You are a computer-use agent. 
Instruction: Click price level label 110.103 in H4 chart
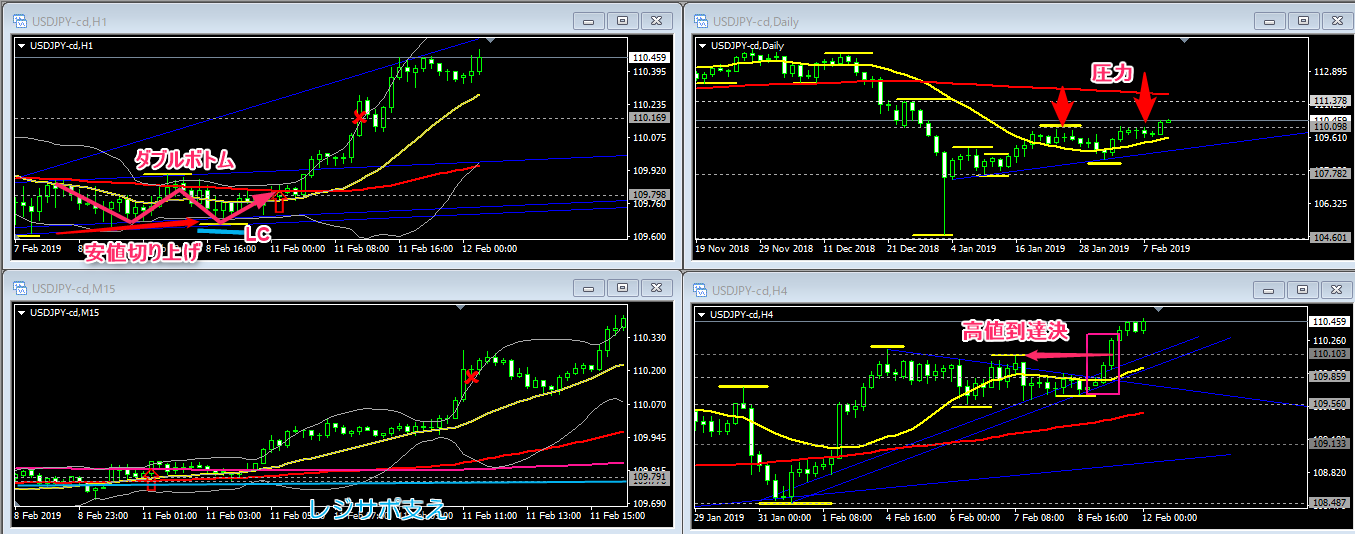pos(1330,353)
